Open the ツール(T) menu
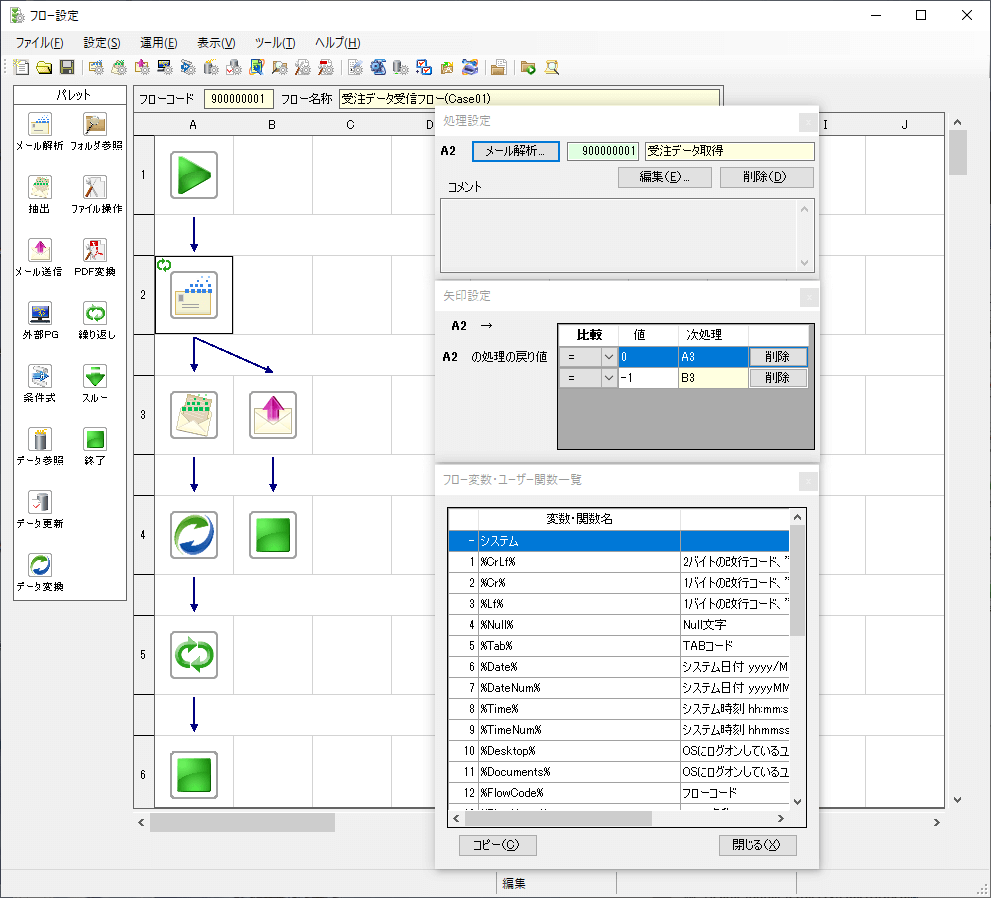This screenshot has height=898, width=991. (x=275, y=43)
